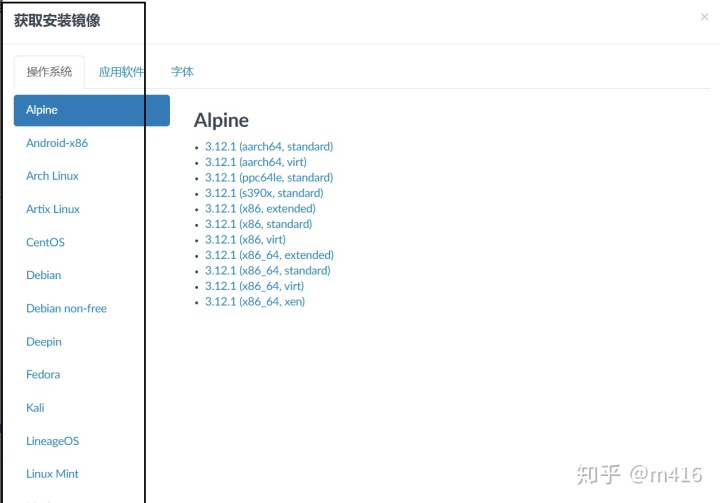Download 3.12.1 (aarch64, virt) image

256,162
